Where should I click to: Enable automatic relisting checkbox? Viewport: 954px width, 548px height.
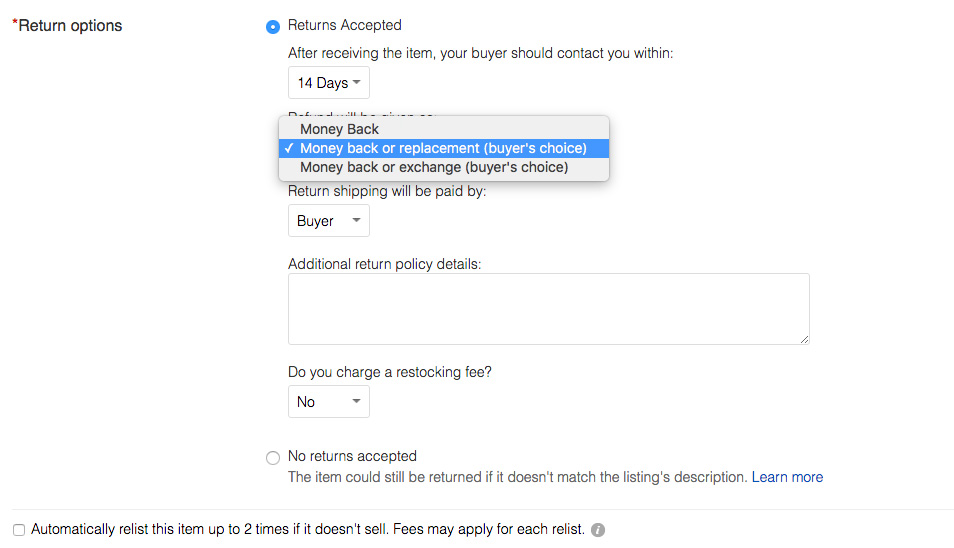point(19,530)
